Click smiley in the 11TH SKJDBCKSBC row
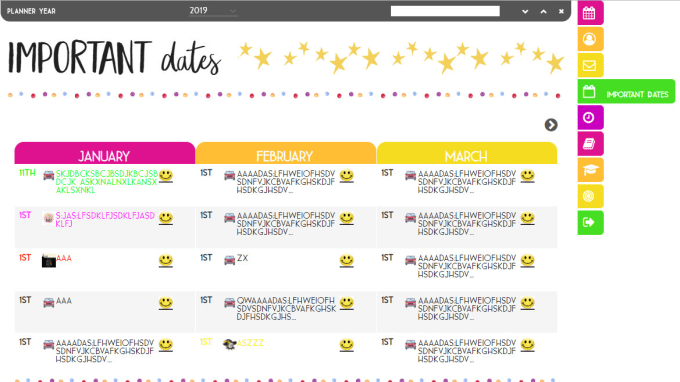The width and height of the screenshot is (680, 382). [166, 176]
